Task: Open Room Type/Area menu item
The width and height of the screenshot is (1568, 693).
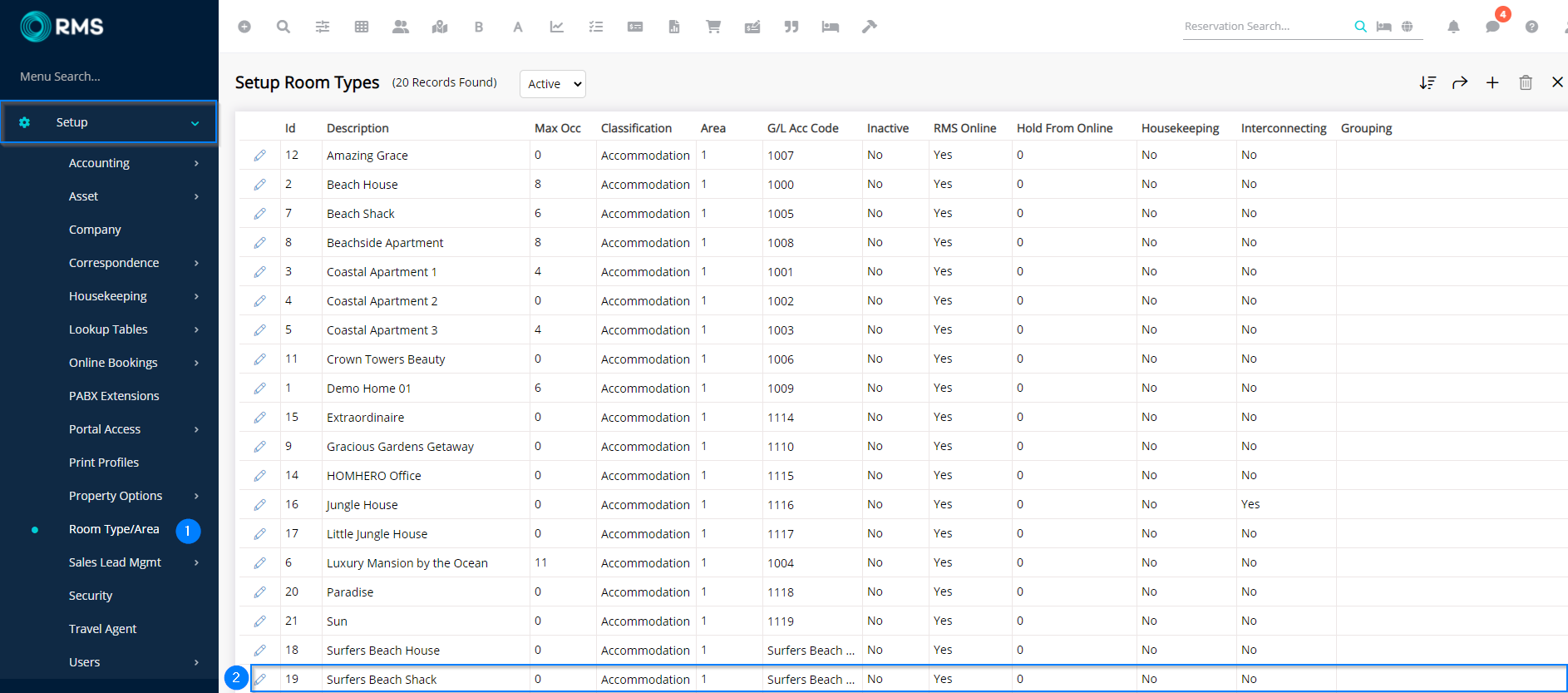Action: [114, 529]
